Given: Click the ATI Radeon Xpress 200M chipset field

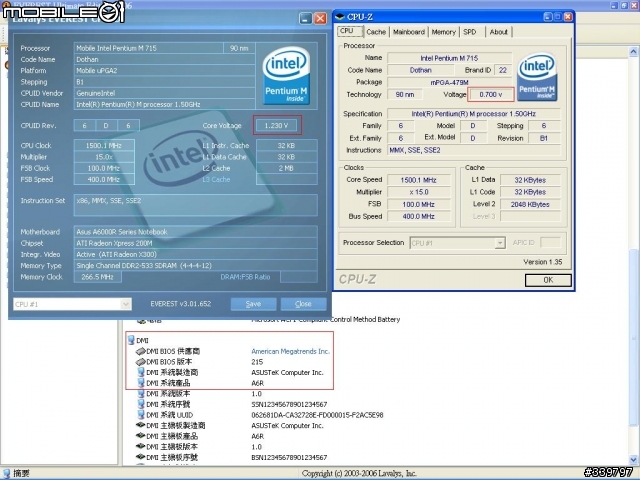Looking at the screenshot, I should pyautogui.click(x=196, y=243).
